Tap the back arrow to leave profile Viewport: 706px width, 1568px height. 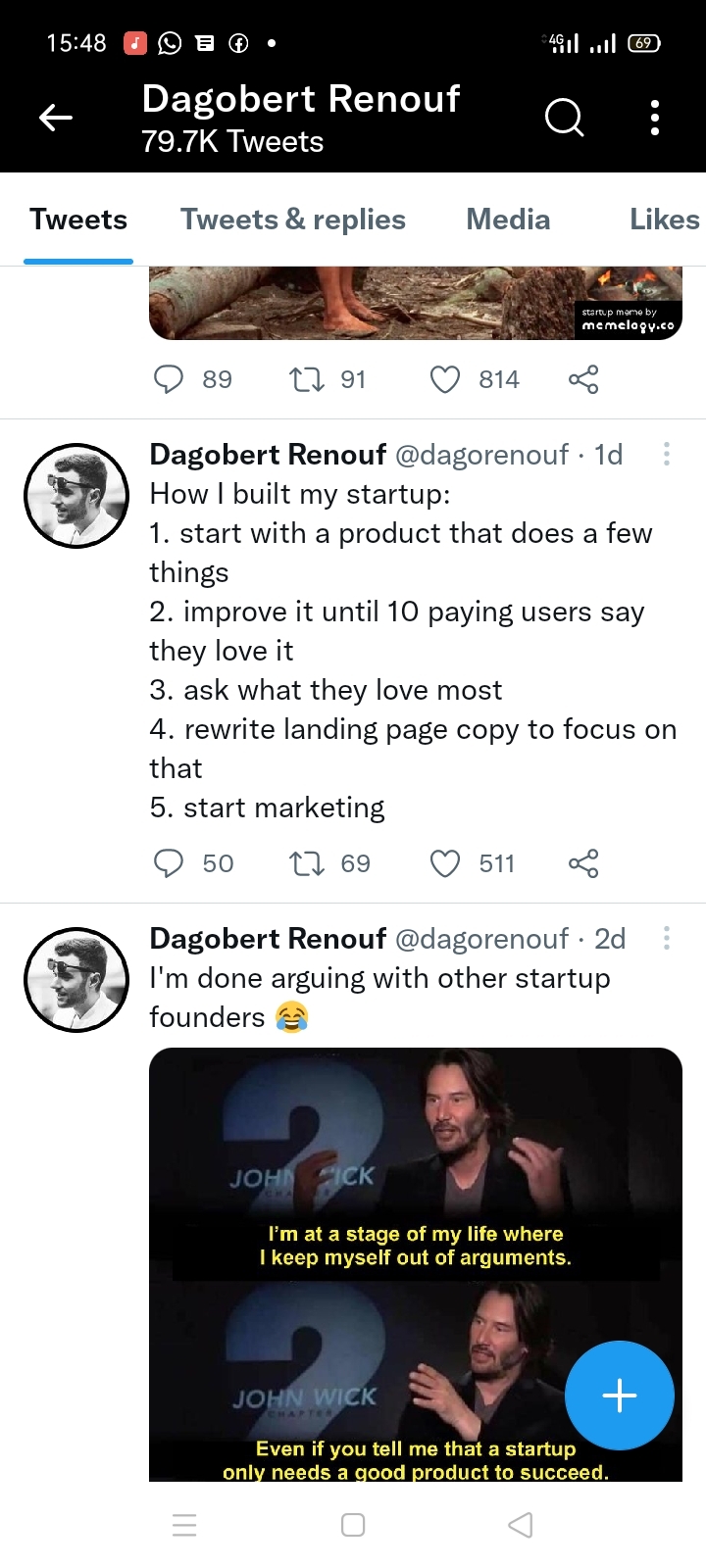coord(56,118)
